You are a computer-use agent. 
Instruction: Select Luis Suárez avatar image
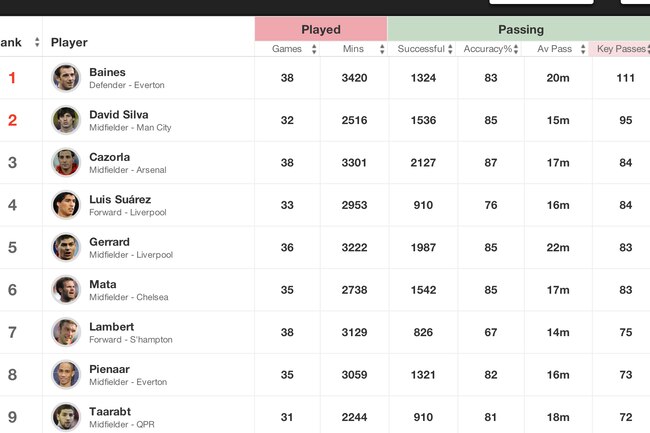coord(65,205)
